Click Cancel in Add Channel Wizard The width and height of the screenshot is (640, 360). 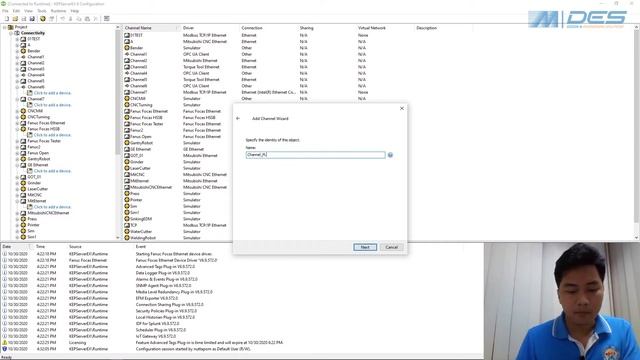point(391,247)
